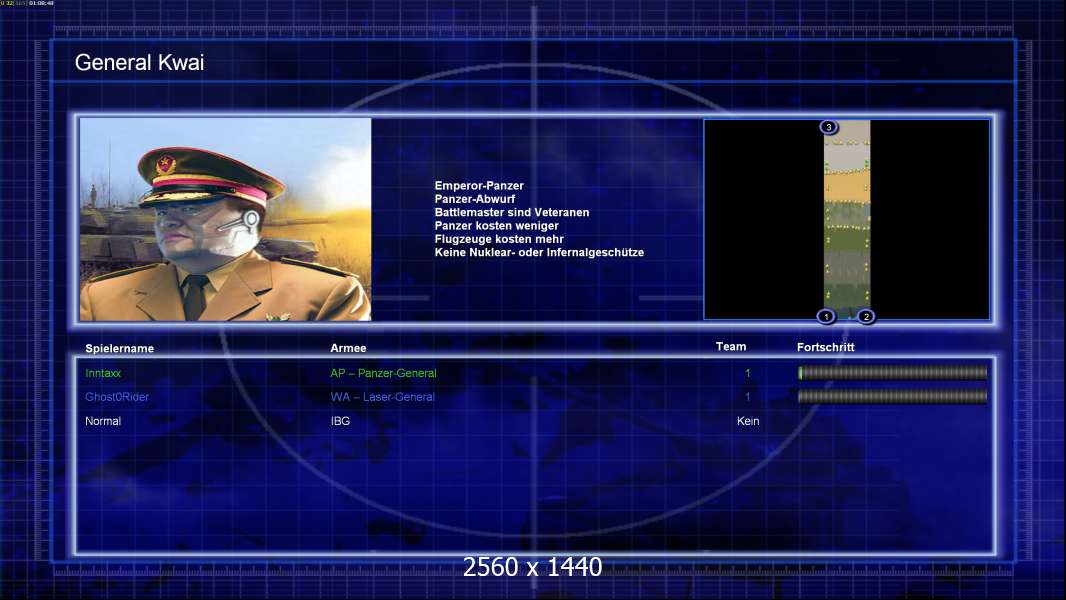1066x600 pixels.
Task: Click start position marker 2 on minimap
Action: (865, 316)
